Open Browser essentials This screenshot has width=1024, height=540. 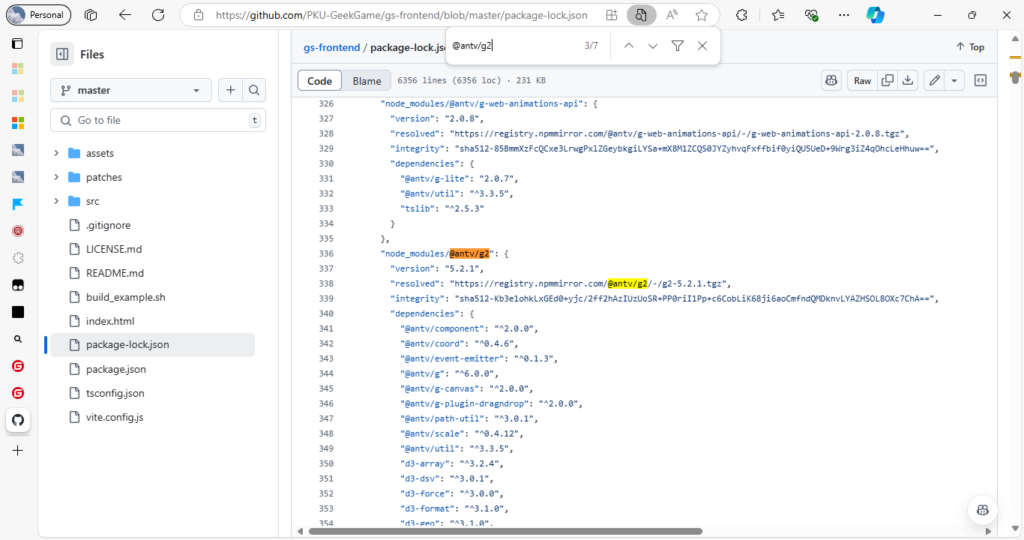pos(811,15)
